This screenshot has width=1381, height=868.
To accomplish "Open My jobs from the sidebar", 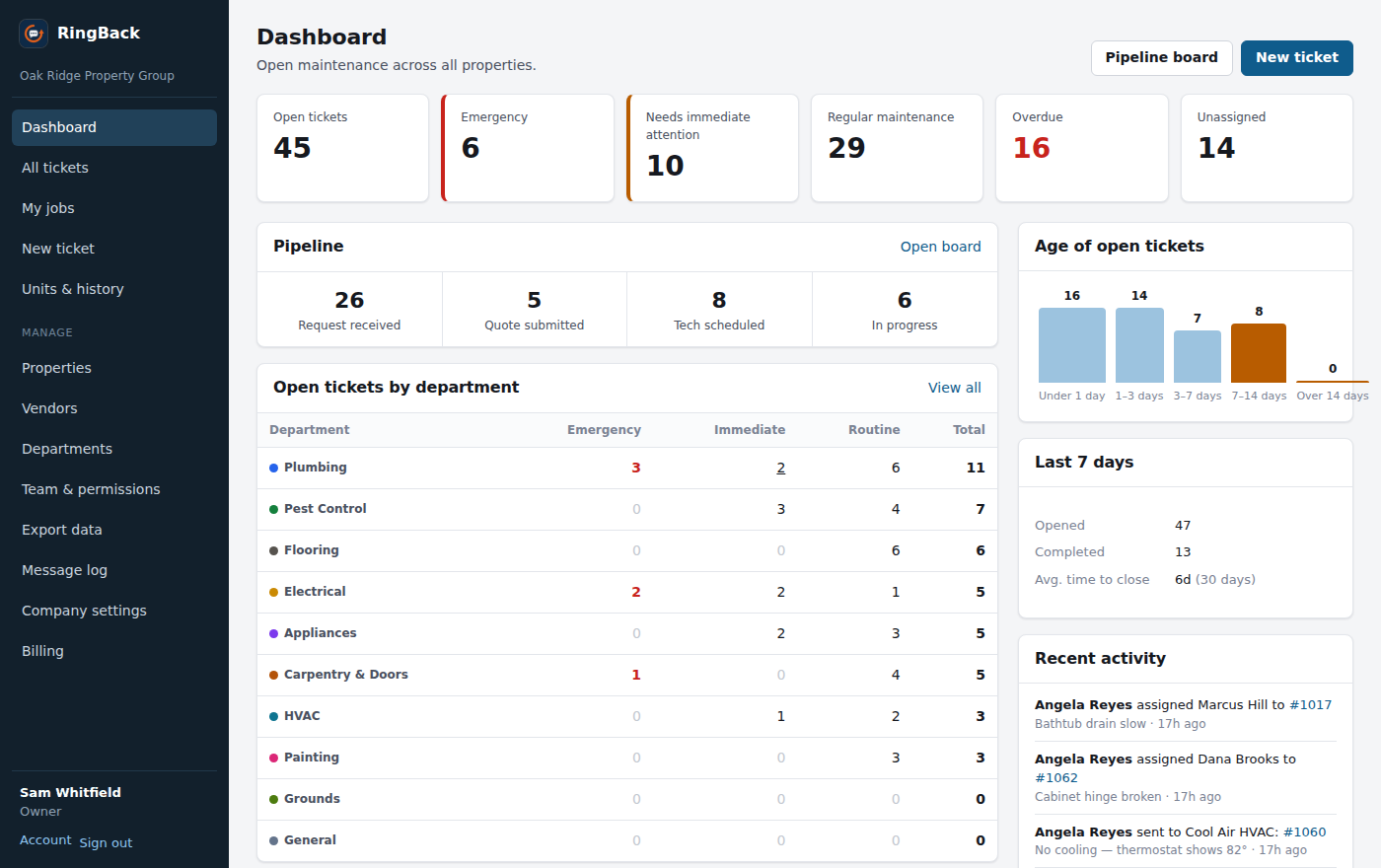I will pyautogui.click(x=114, y=208).
